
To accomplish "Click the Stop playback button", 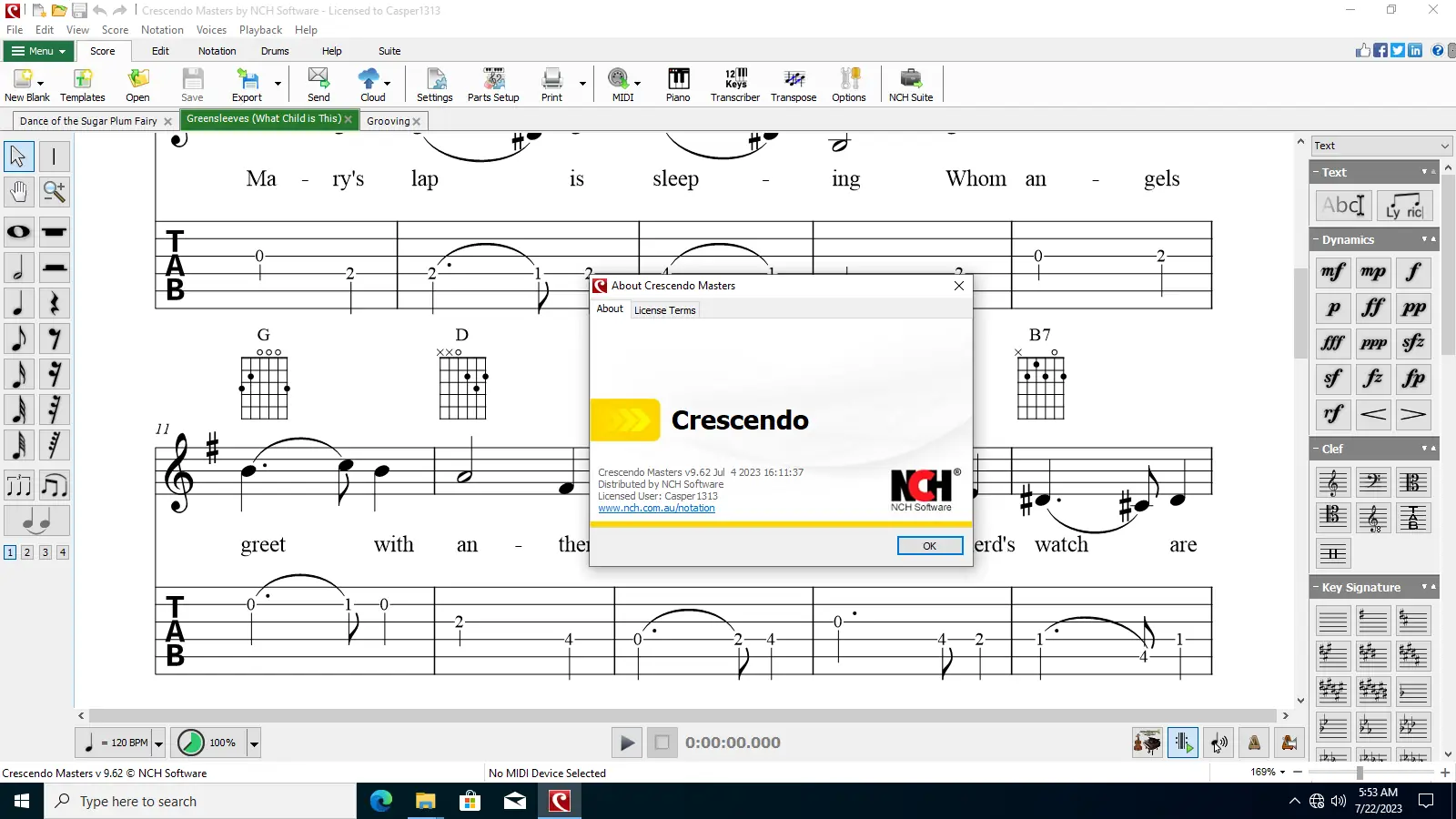I will (662, 743).
